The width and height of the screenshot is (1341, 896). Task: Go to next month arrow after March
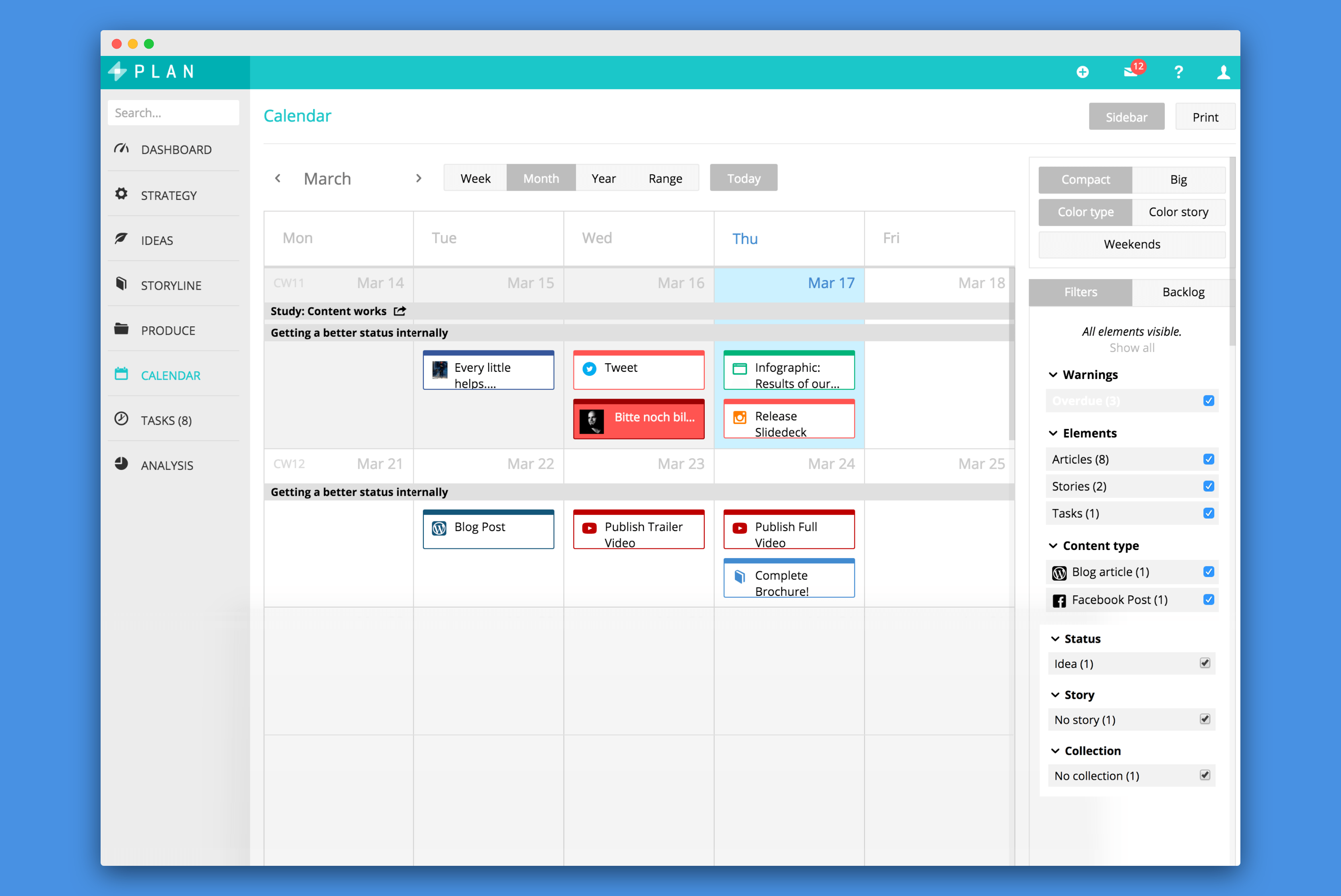[419, 178]
